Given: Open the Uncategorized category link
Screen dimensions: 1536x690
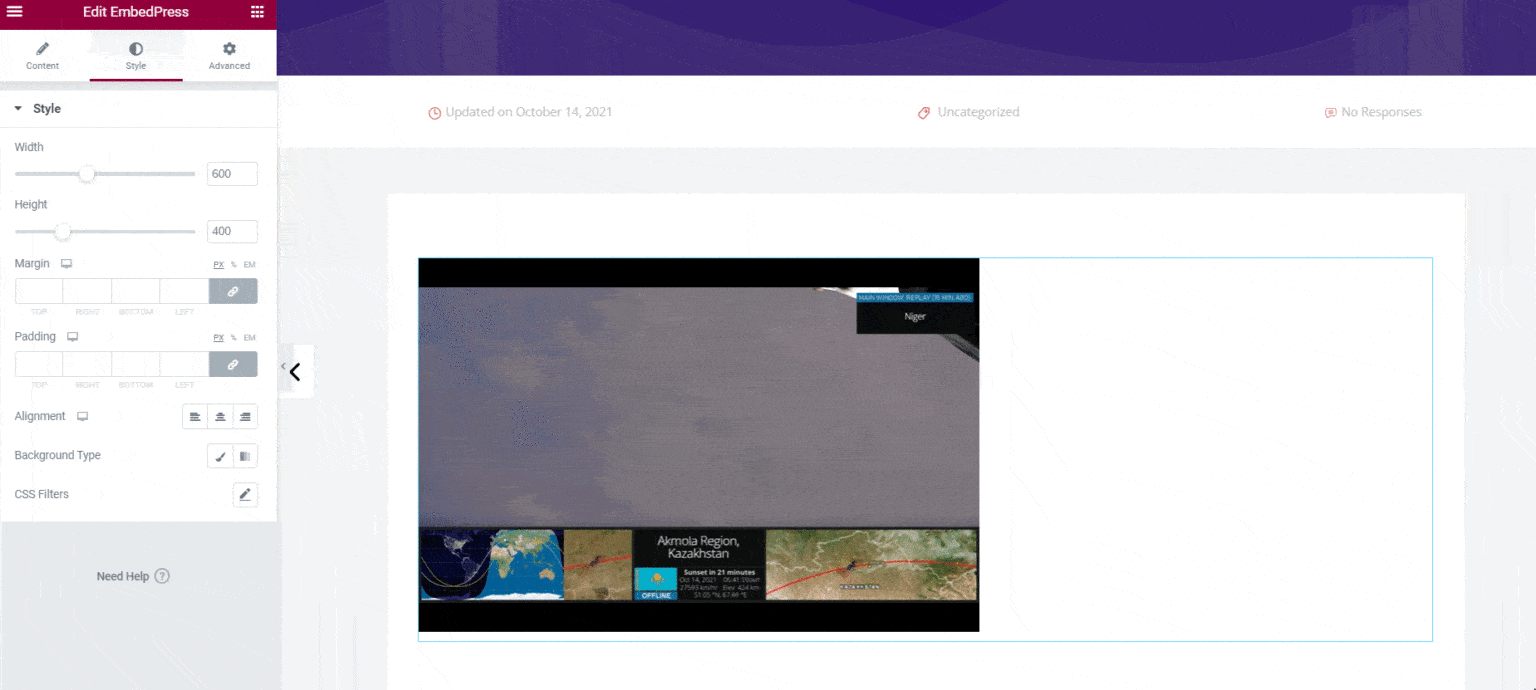Looking at the screenshot, I should click(x=979, y=112).
